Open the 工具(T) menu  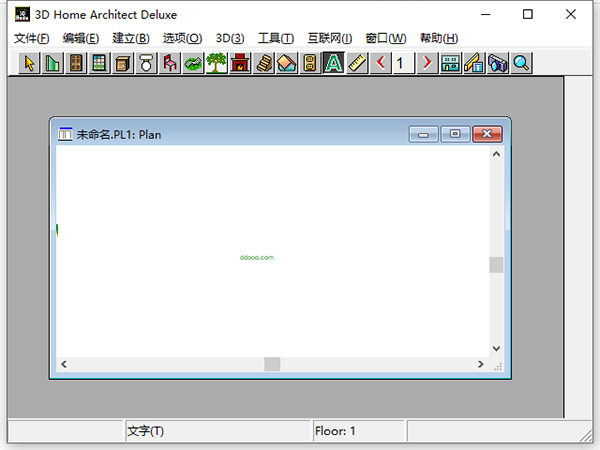tap(276, 38)
